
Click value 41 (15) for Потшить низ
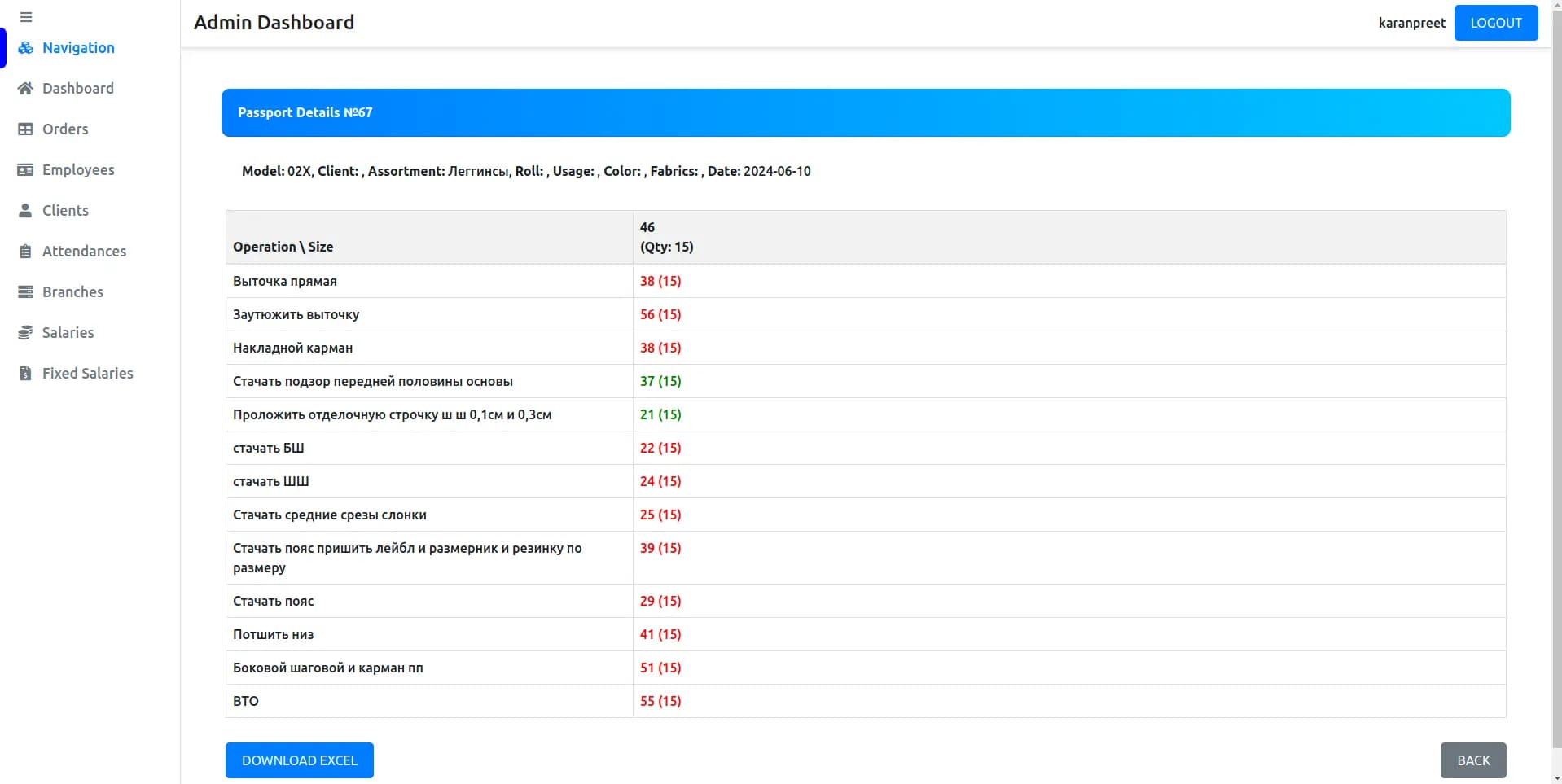click(x=660, y=634)
